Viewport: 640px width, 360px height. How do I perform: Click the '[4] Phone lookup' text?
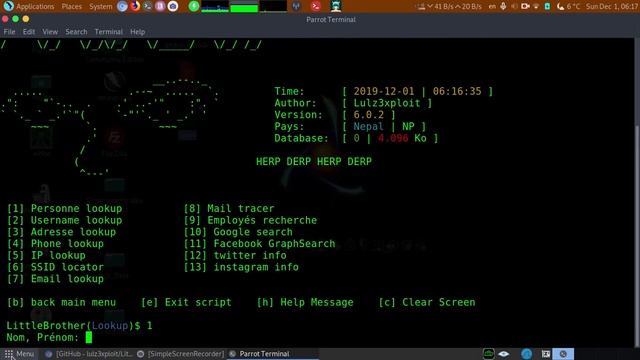coord(55,244)
